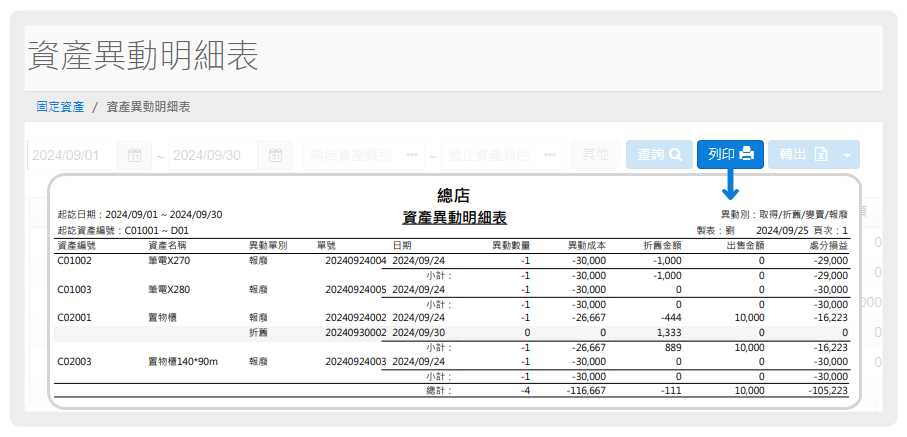This screenshot has height=437, width=907.
Task: Click the 資產編號 column header
Action: tap(76, 245)
